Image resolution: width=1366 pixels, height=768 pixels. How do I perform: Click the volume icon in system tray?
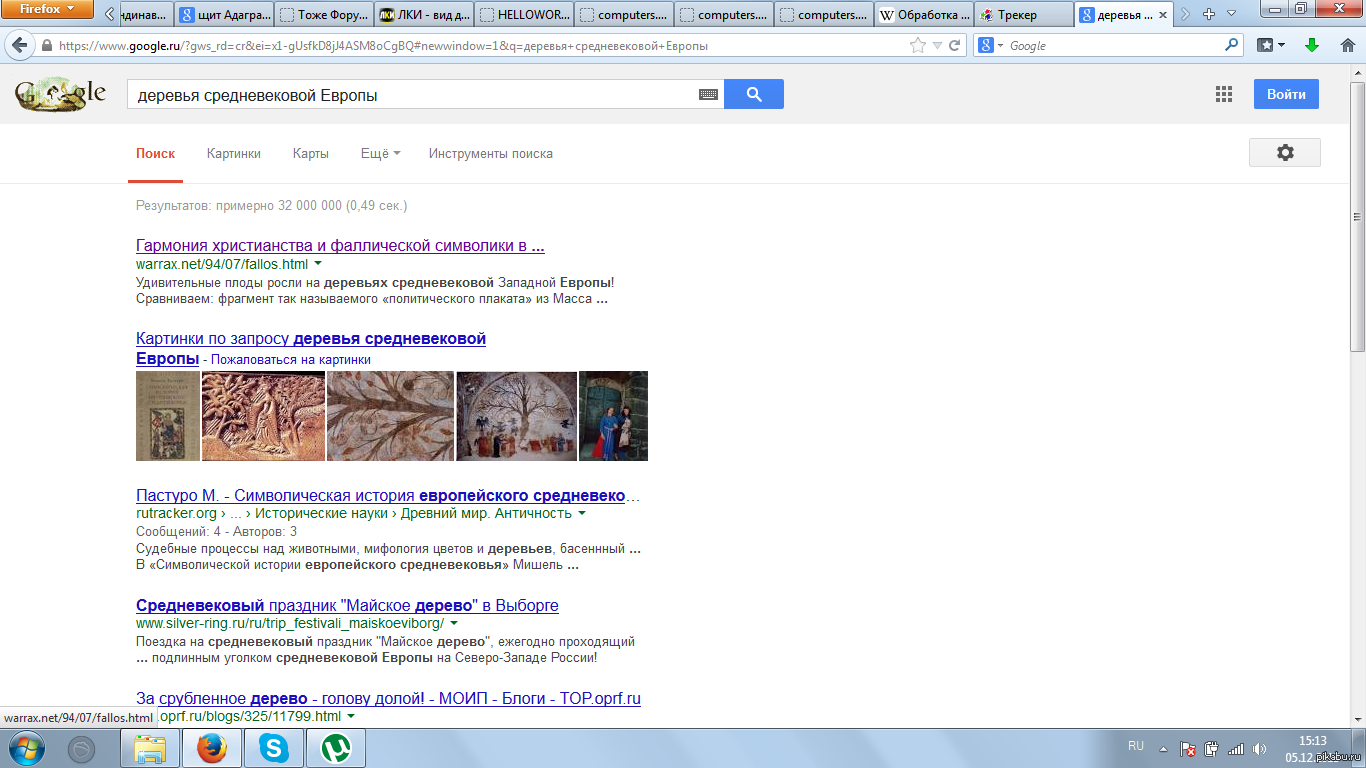click(1261, 748)
